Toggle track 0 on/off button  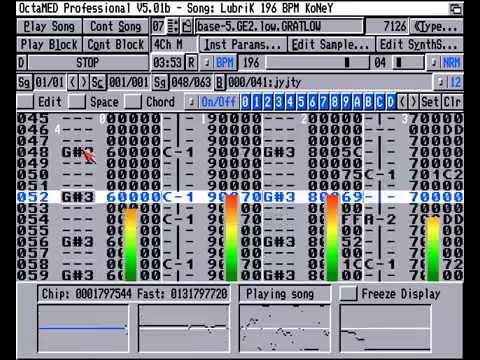point(245,102)
